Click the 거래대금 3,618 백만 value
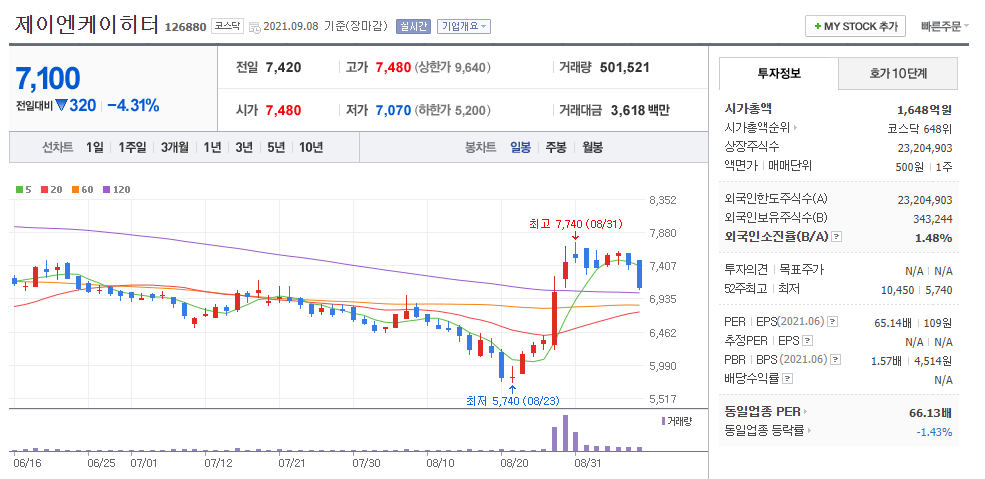This screenshot has height=479, width=985. coord(640,110)
